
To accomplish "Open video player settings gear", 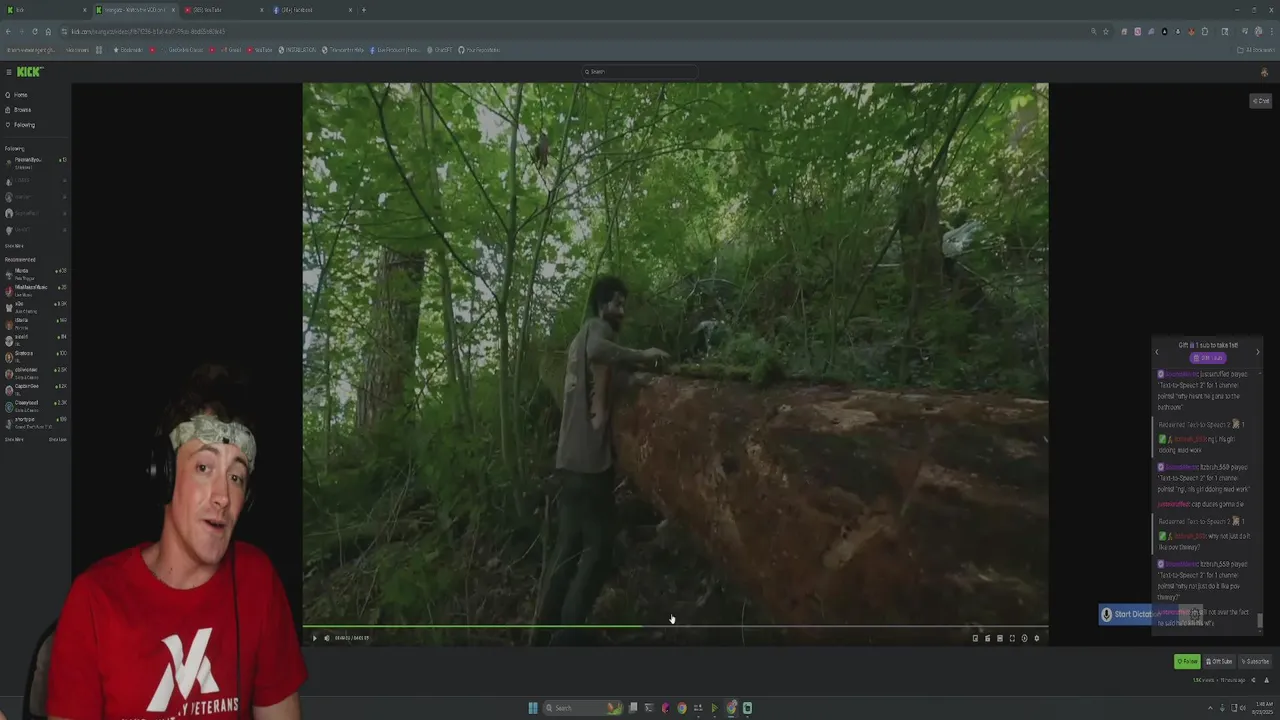I will pos(1036,638).
